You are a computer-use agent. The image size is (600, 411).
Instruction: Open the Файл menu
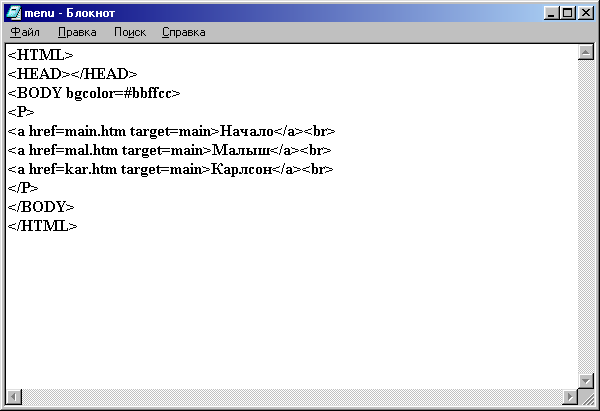25,32
